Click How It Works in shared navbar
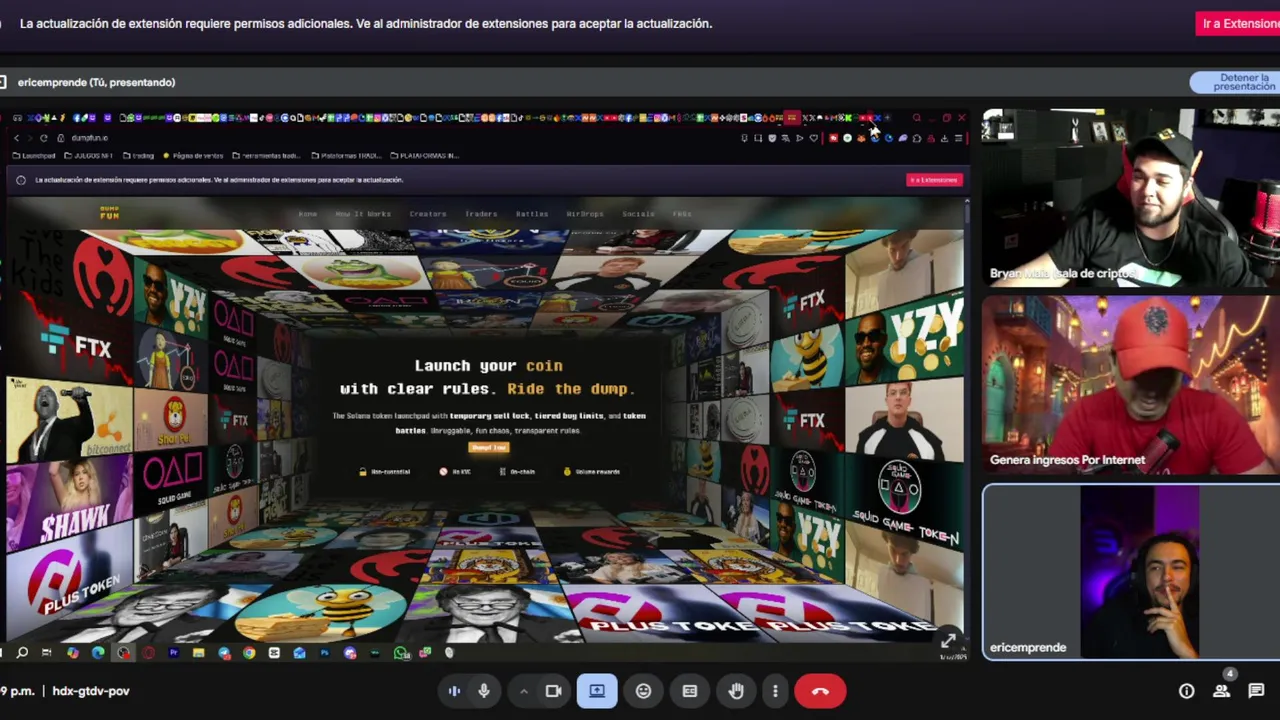The height and width of the screenshot is (720, 1280). click(x=363, y=214)
